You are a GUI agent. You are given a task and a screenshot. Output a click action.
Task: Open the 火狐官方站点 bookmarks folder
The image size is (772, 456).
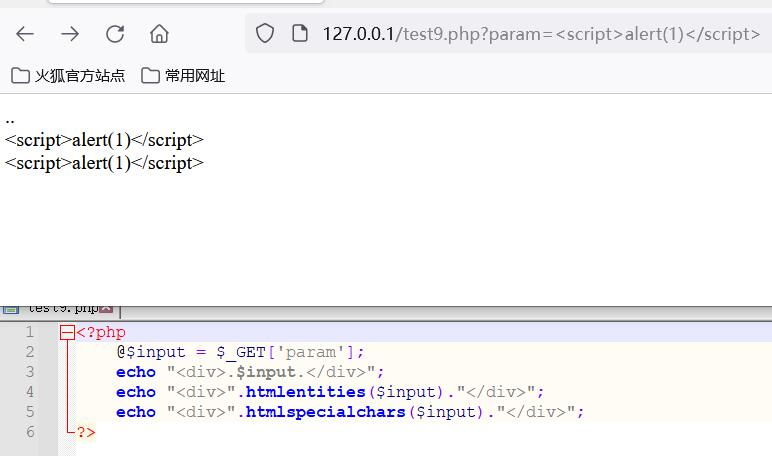(x=68, y=76)
